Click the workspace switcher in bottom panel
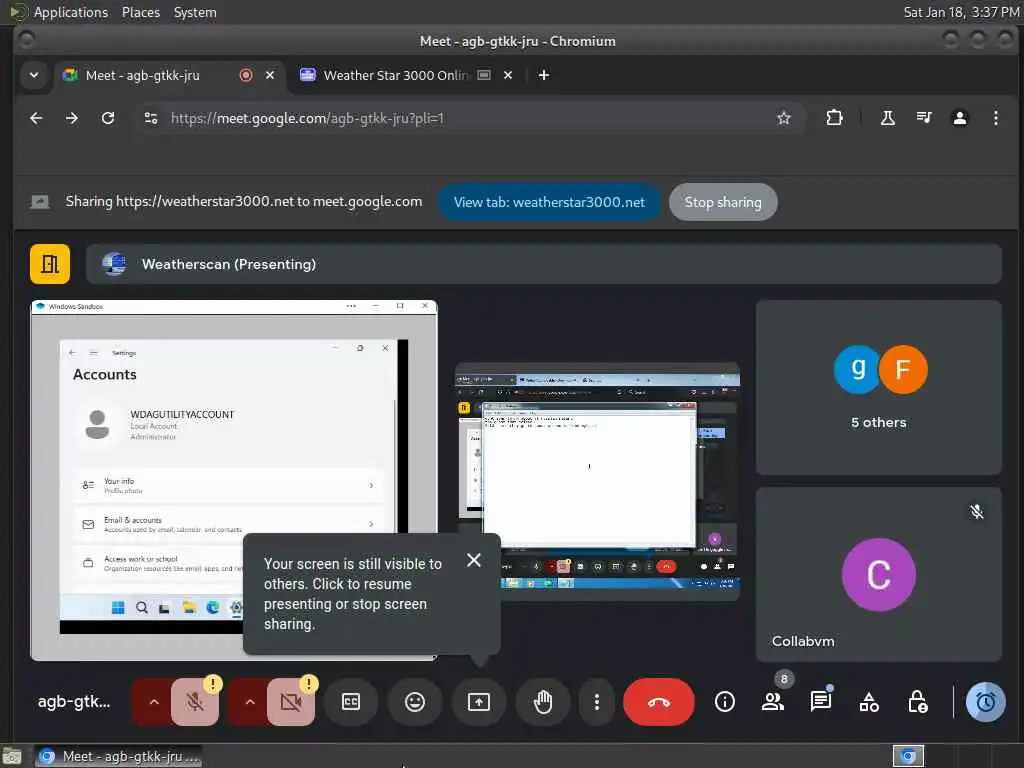This screenshot has height=768, width=1024. 908,756
